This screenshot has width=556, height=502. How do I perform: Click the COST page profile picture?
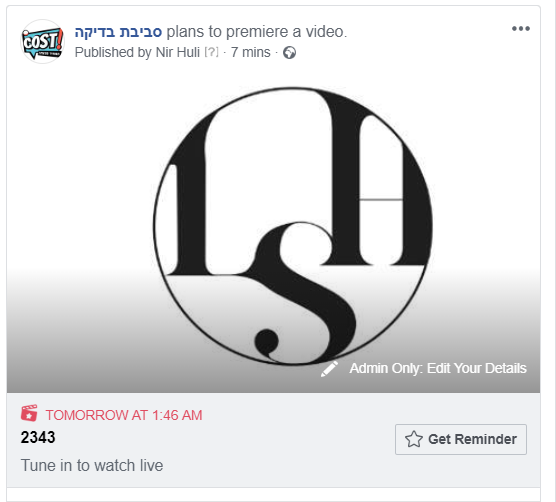click(43, 41)
